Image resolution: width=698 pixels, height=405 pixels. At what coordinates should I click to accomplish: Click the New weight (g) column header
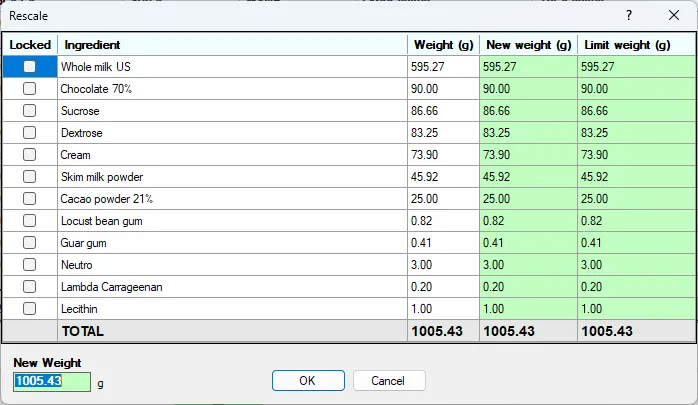(528, 45)
